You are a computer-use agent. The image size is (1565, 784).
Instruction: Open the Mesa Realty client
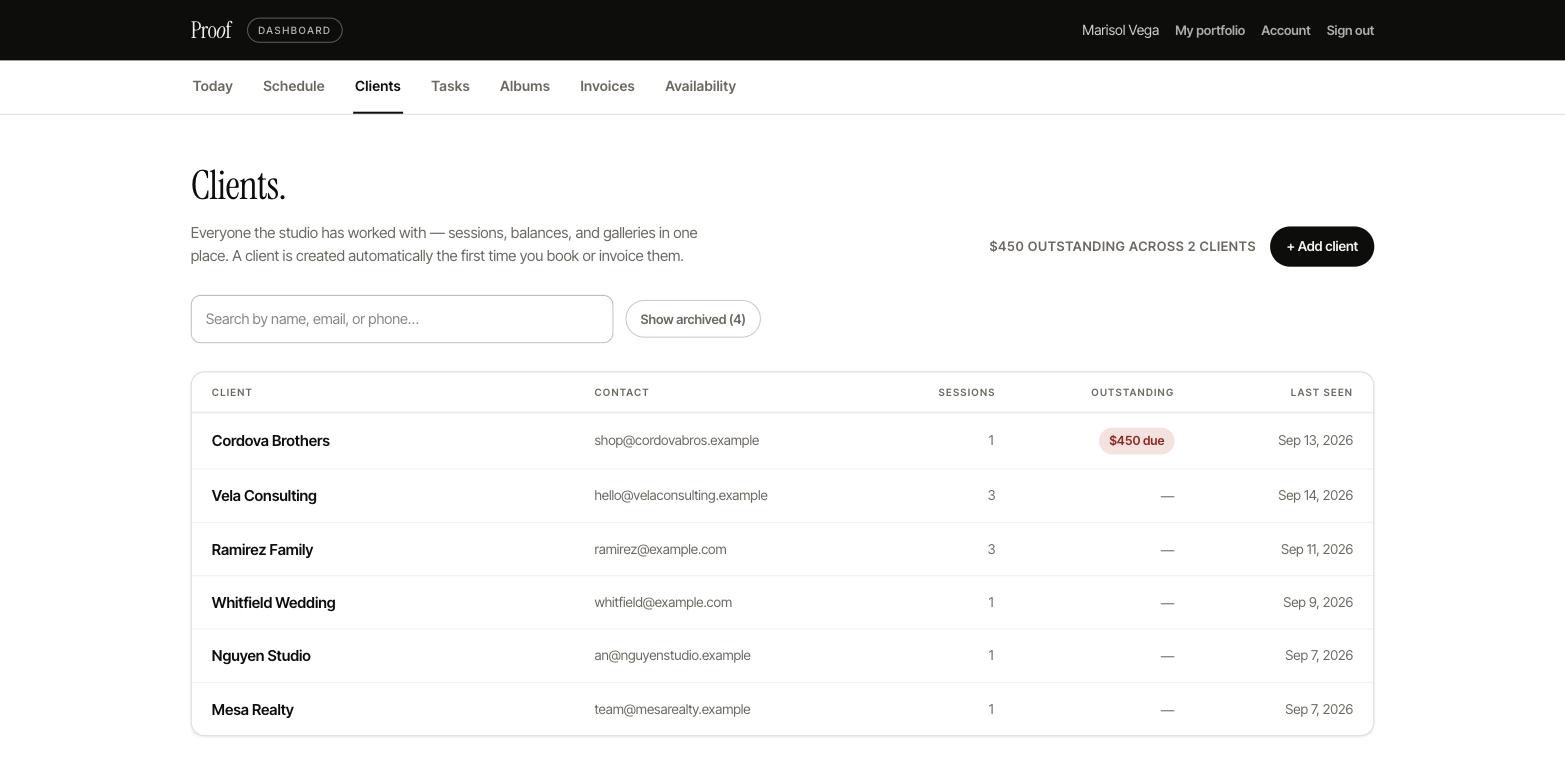click(x=253, y=710)
